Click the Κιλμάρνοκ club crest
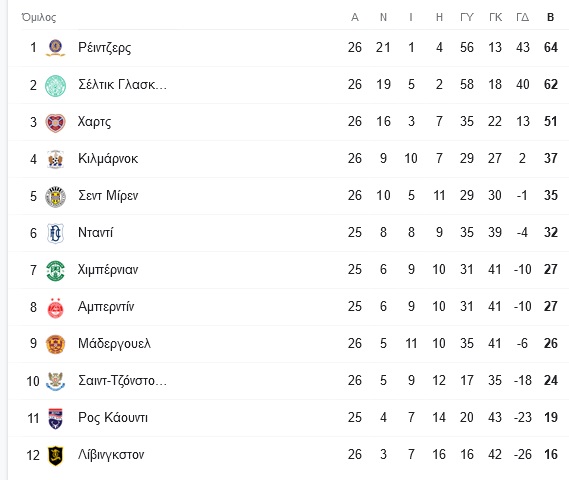This screenshot has height=480, width=569. click(56, 159)
